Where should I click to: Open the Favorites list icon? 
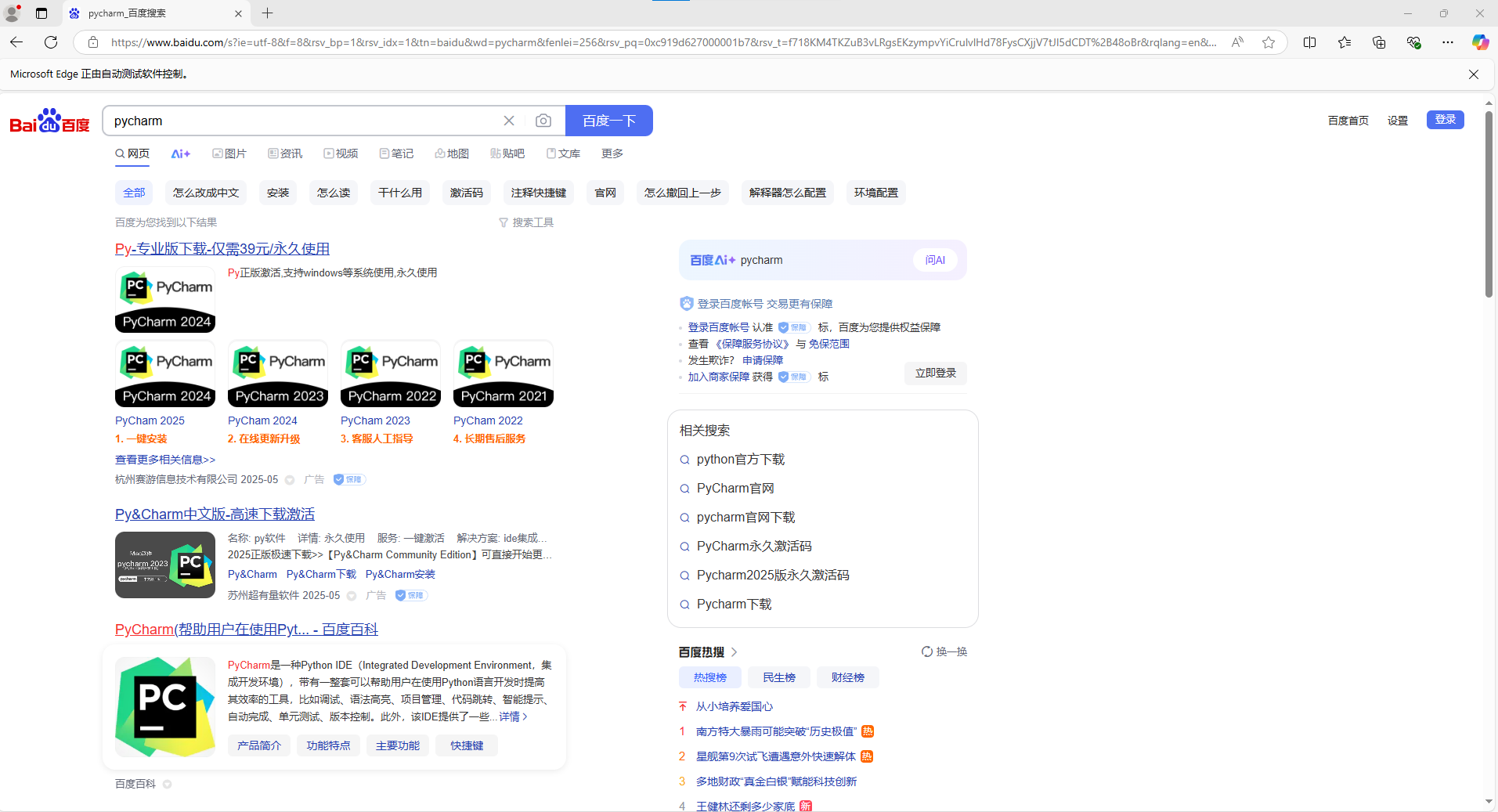1345,42
